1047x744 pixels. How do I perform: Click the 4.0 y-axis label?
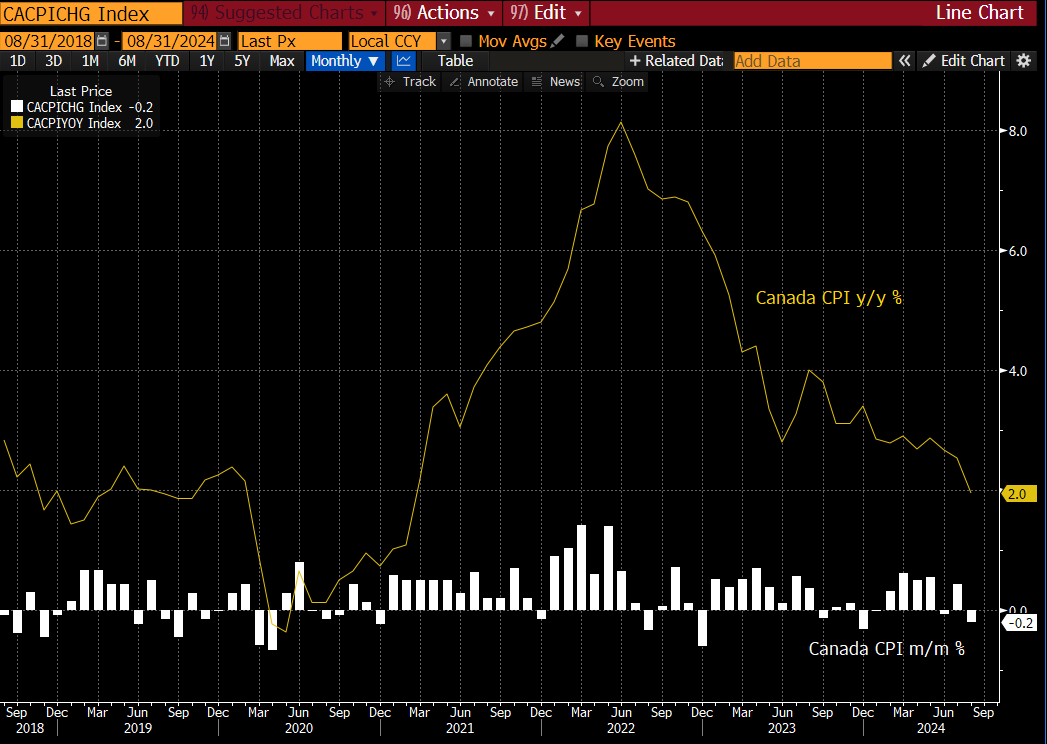(x=1018, y=371)
